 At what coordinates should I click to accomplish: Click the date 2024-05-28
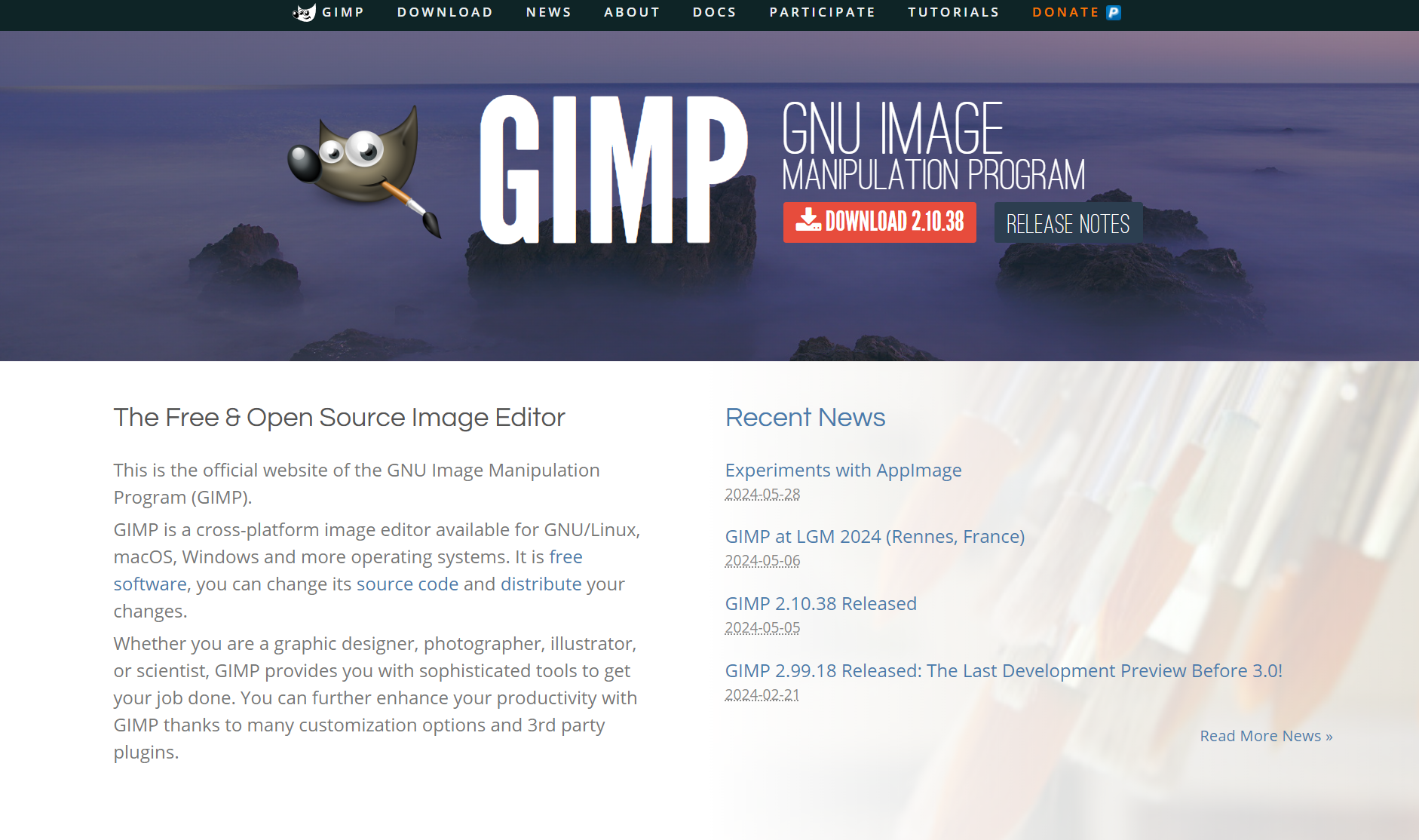pos(762,494)
